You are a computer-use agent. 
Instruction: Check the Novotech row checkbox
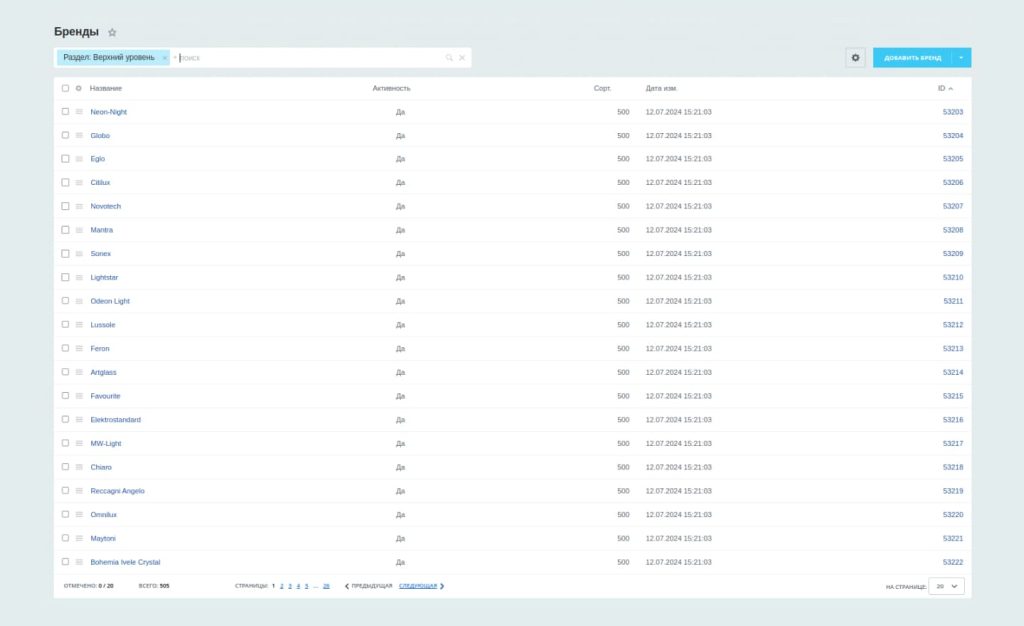(65, 206)
